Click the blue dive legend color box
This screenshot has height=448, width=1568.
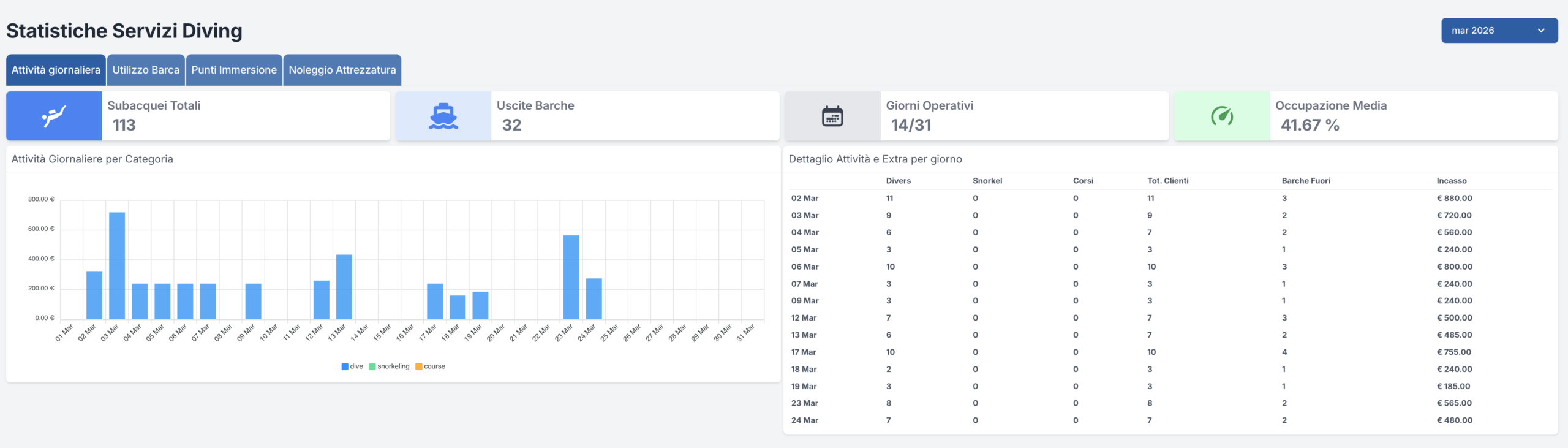345,366
